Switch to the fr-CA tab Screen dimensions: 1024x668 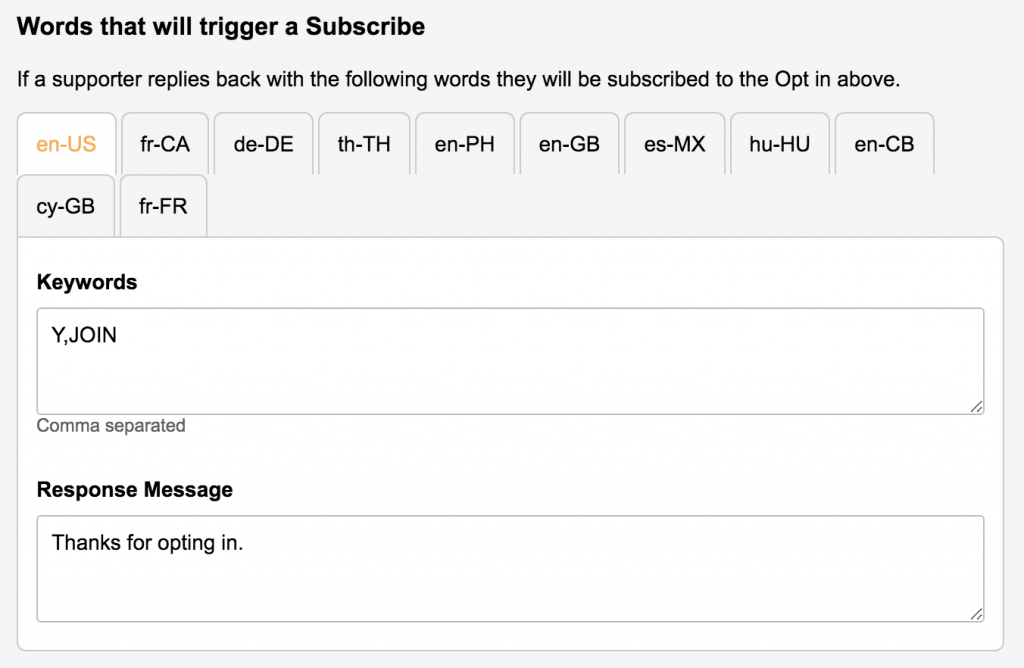pos(165,144)
